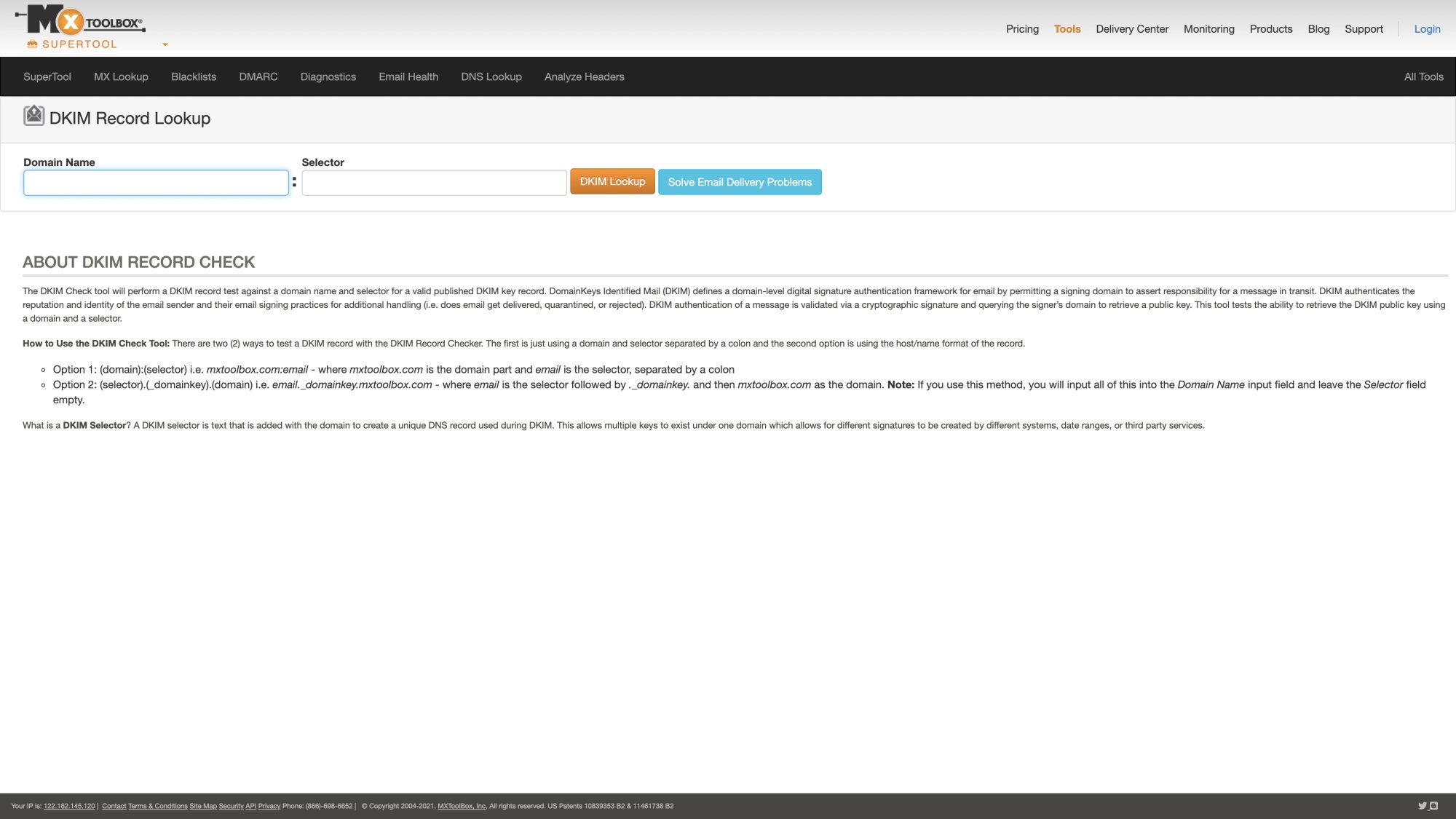
Task: Open the Pricing page
Action: 1022,29
